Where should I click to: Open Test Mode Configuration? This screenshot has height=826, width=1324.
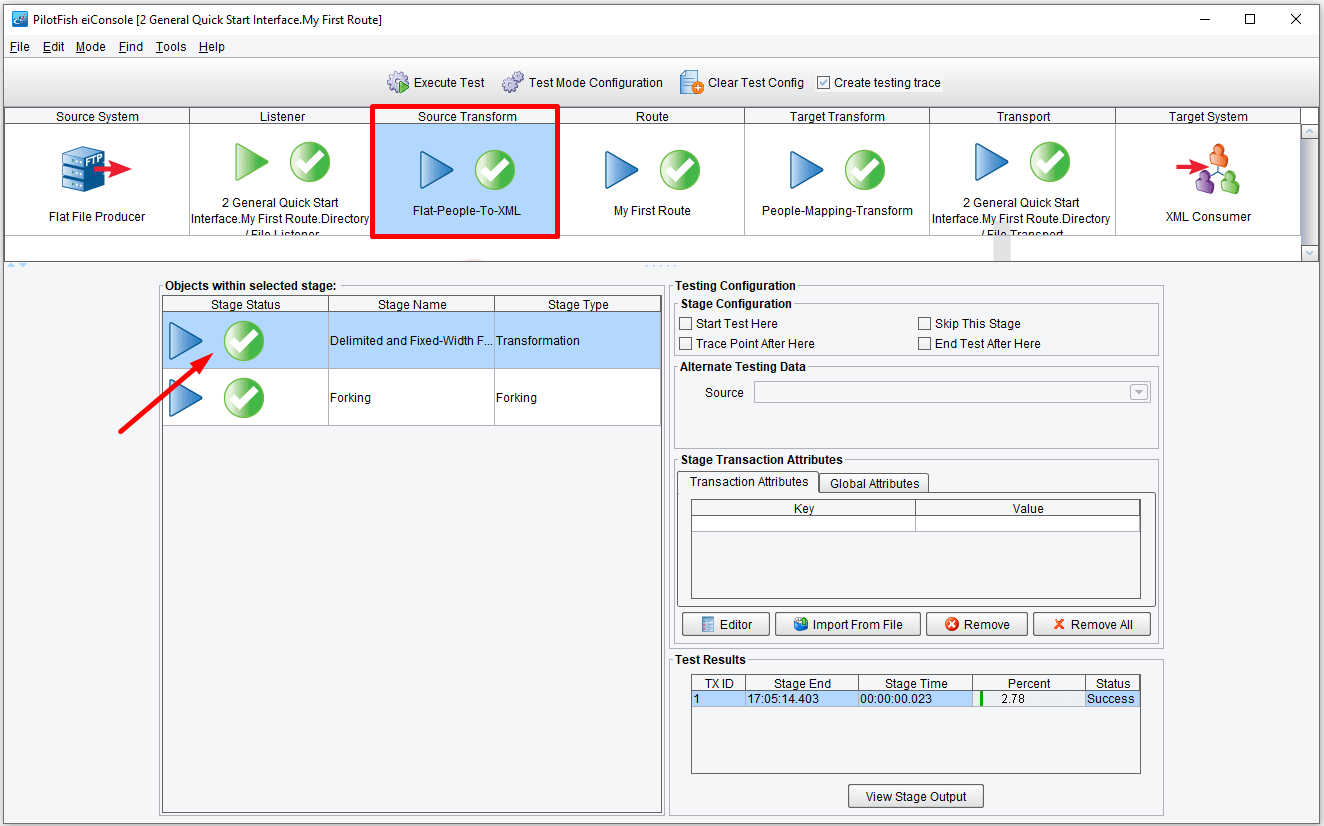point(582,82)
